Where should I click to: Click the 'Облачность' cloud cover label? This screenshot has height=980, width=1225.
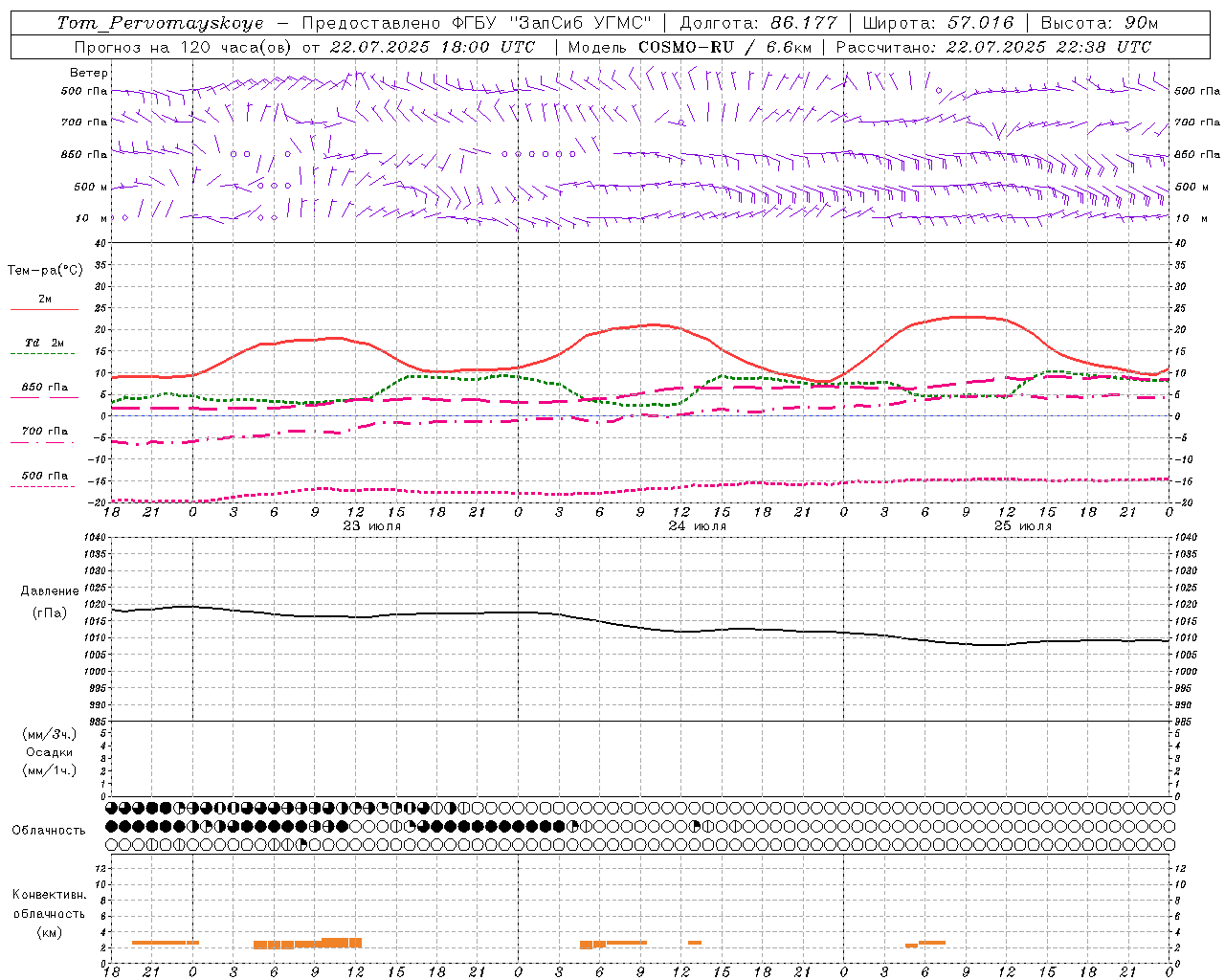(49, 830)
